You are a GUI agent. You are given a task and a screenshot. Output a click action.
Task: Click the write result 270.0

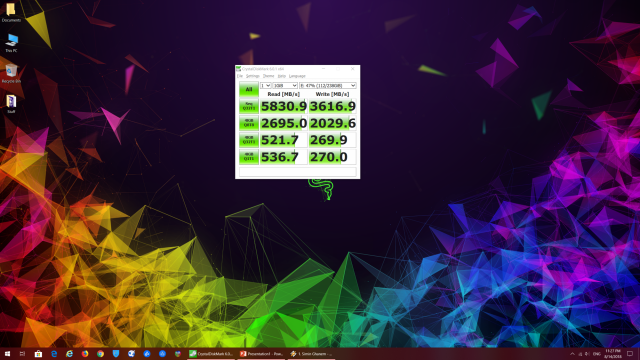pyautogui.click(x=332, y=157)
